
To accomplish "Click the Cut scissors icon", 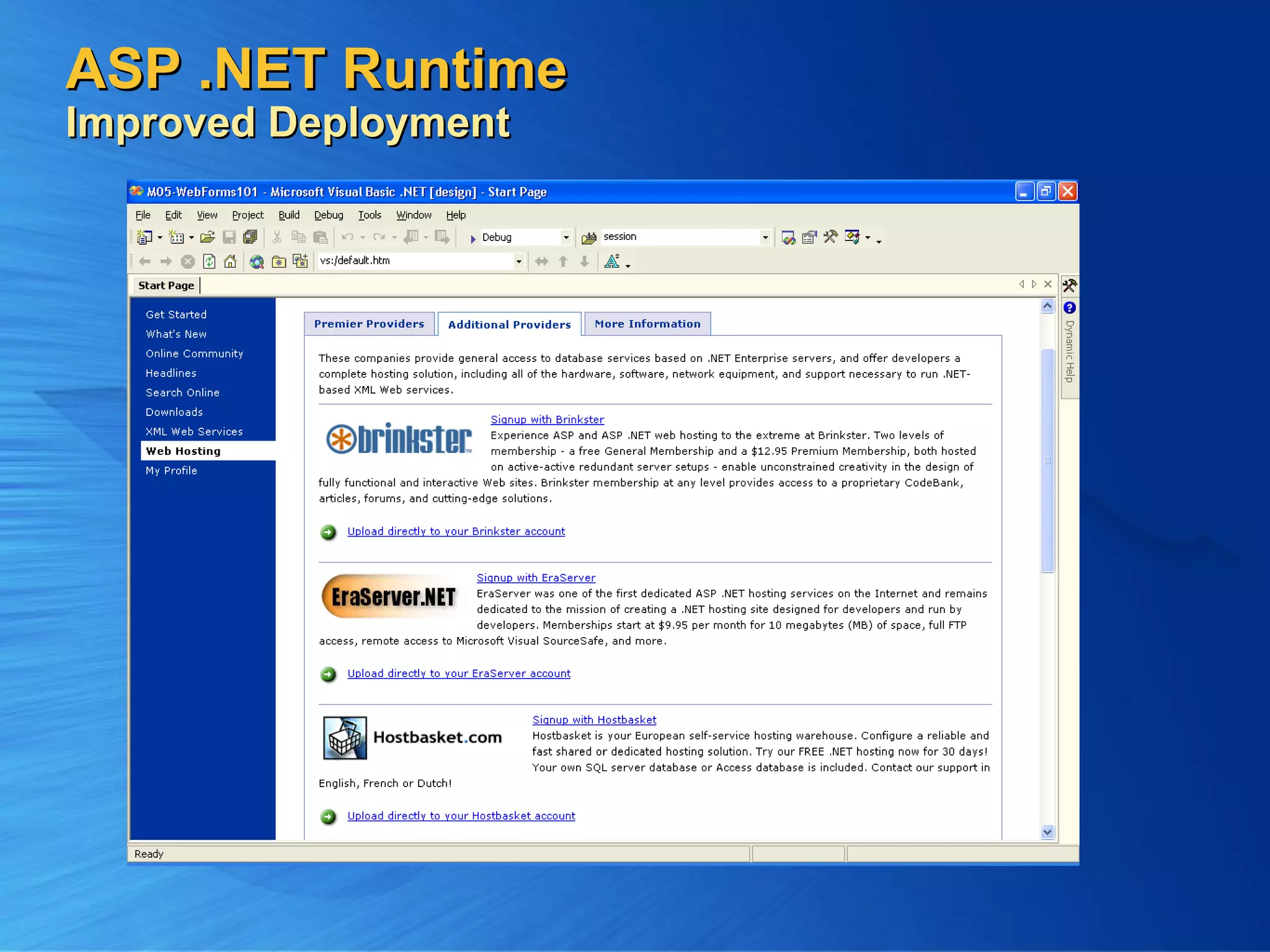I will (277, 237).
